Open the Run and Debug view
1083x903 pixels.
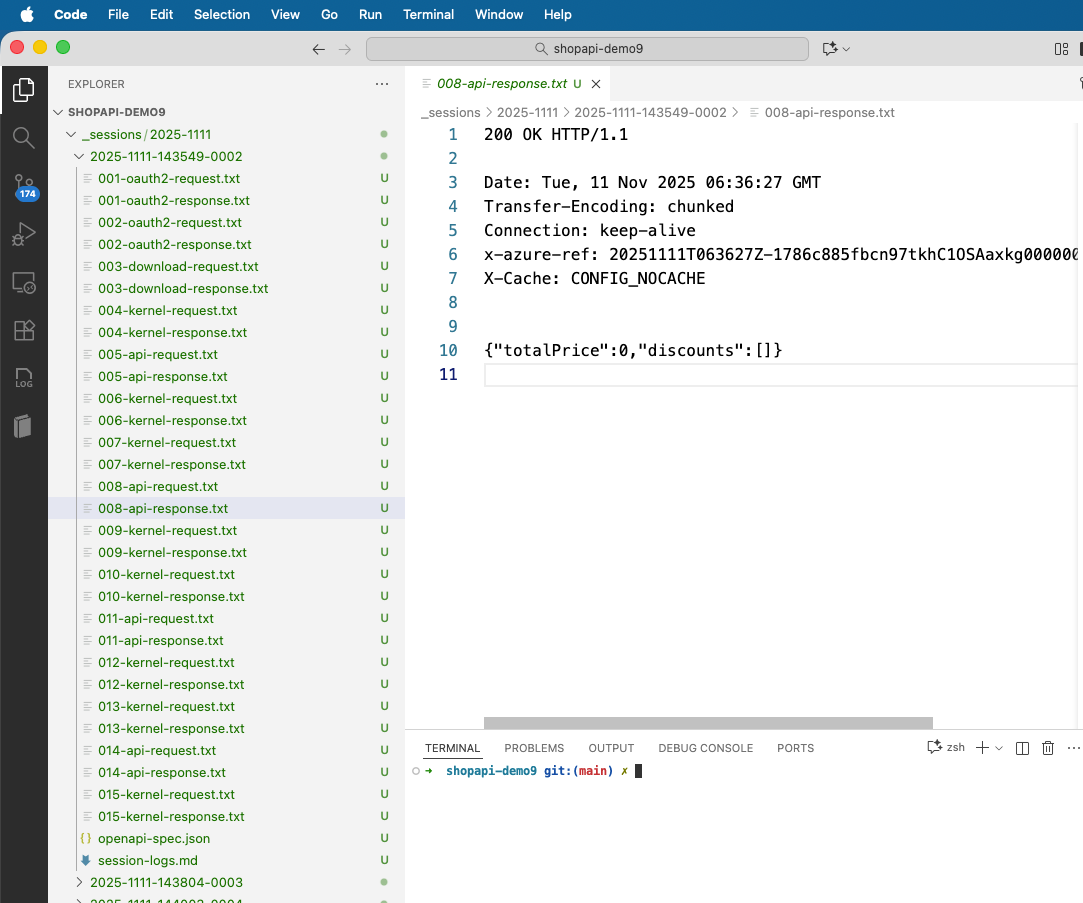[23, 235]
